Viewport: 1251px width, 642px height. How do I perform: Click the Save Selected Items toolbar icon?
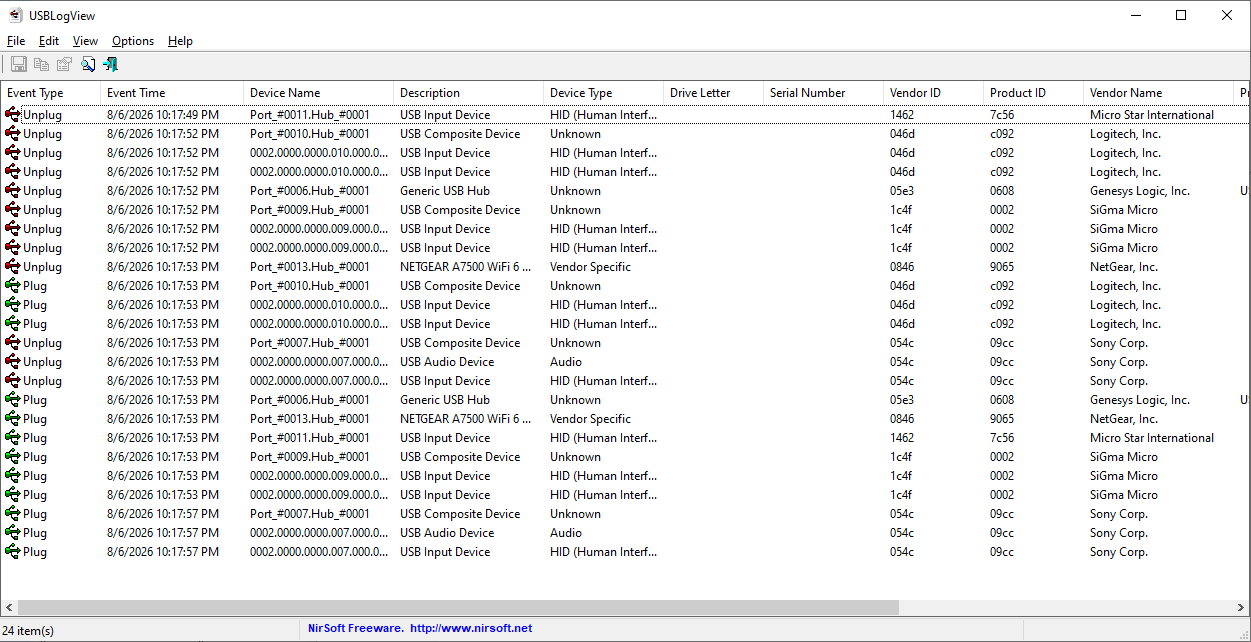coord(19,65)
